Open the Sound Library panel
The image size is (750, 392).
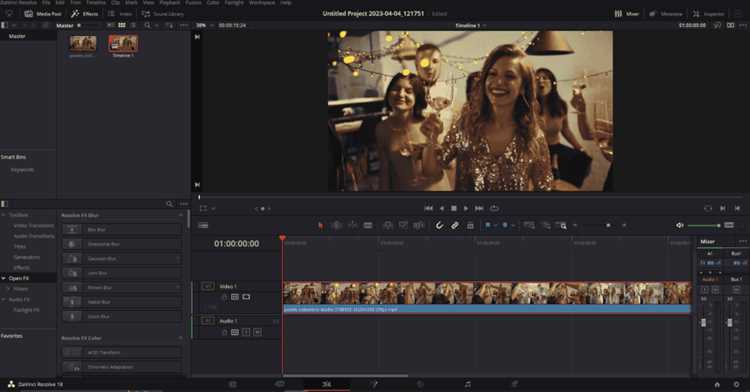tap(163, 14)
